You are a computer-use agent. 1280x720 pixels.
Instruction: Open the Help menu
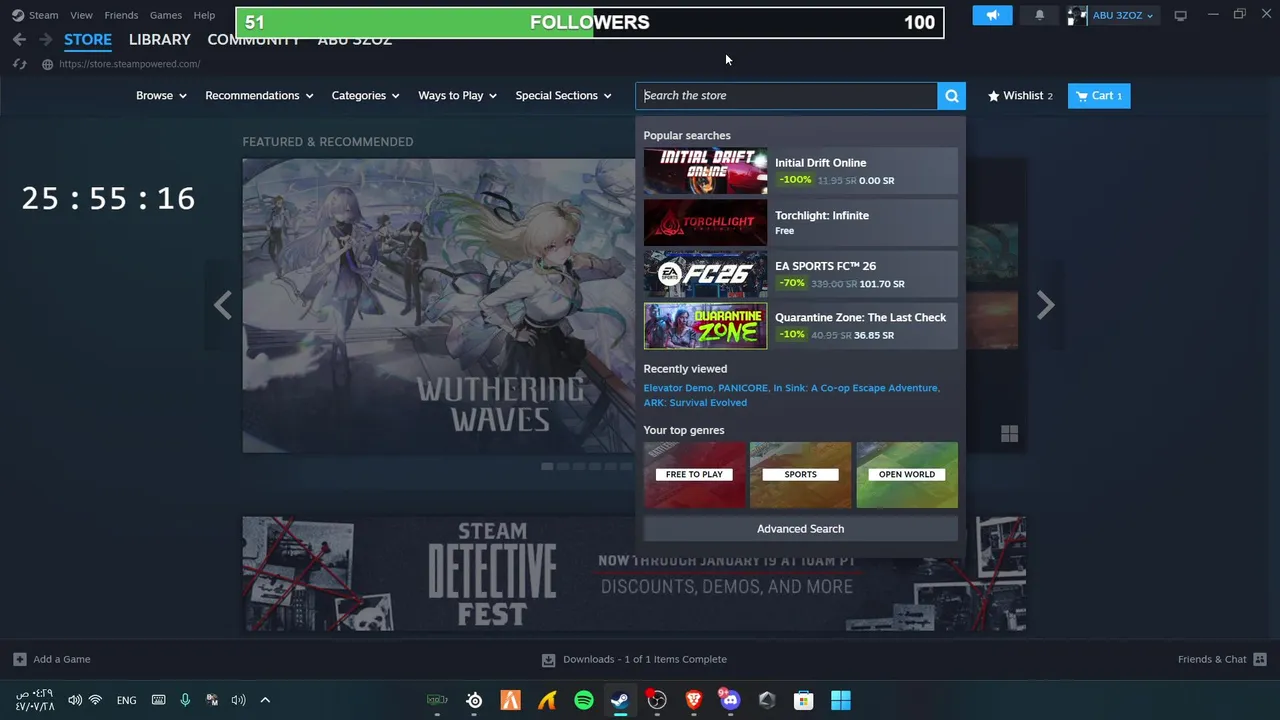[x=204, y=15]
